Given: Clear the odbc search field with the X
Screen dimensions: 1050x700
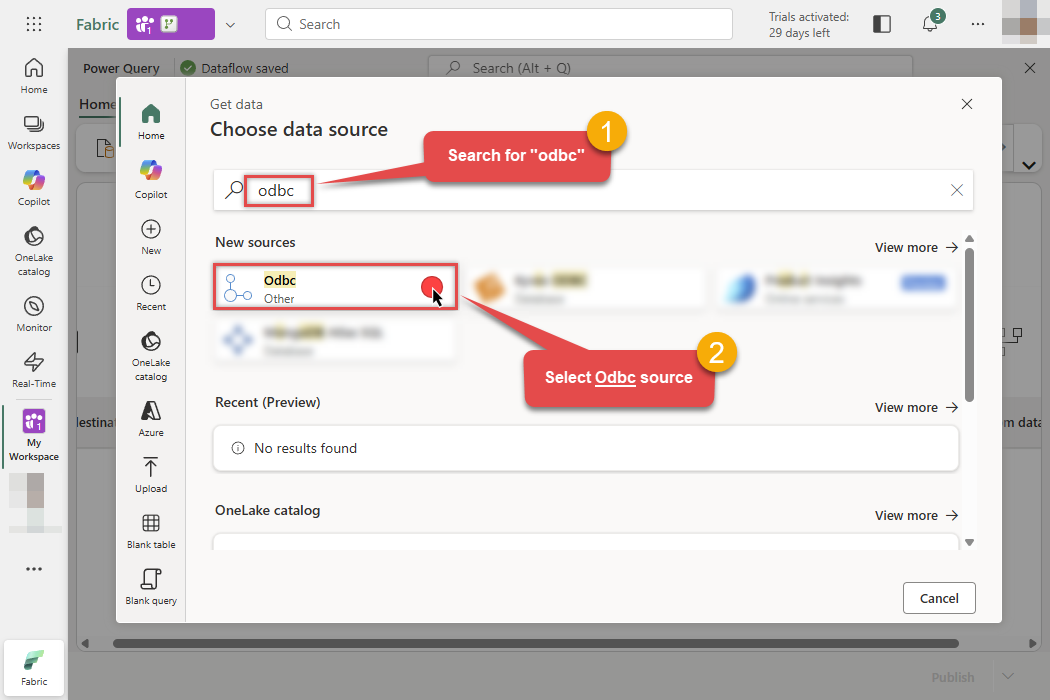Looking at the screenshot, I should (956, 190).
